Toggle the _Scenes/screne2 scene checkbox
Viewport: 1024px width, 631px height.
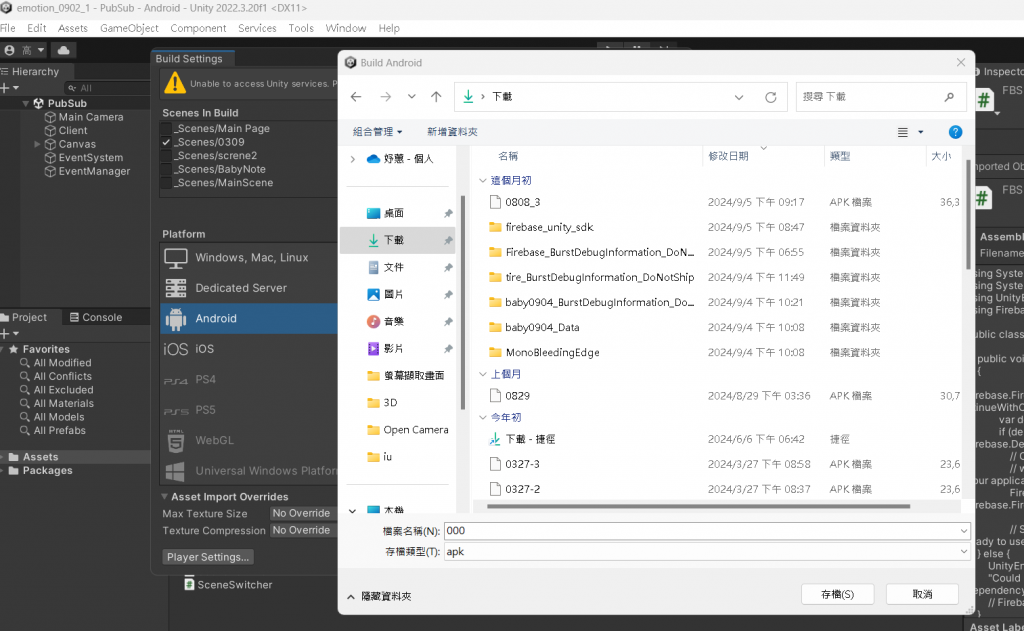coord(166,156)
